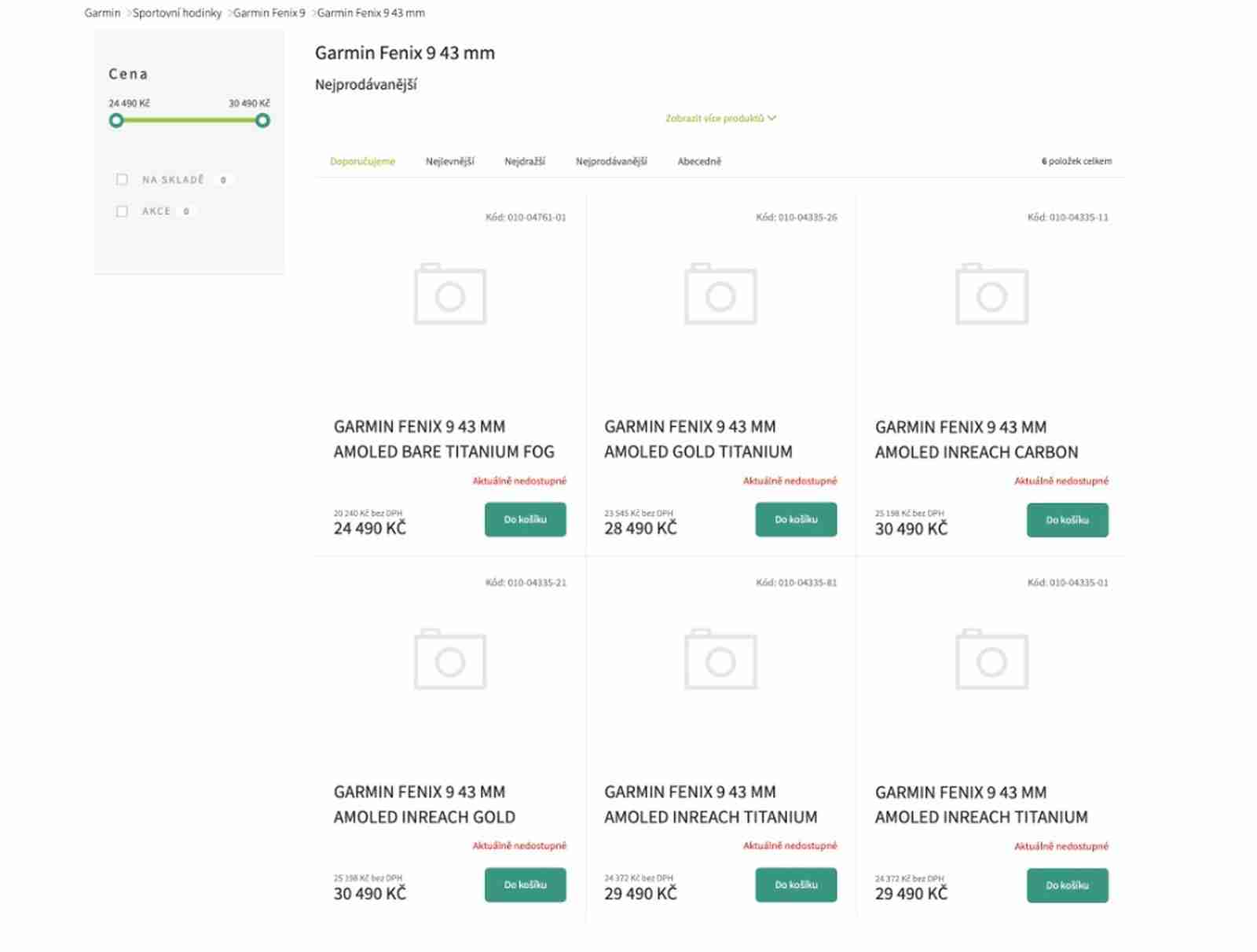Select the code text 010-04761-01
1257x952 pixels.
coord(537,218)
